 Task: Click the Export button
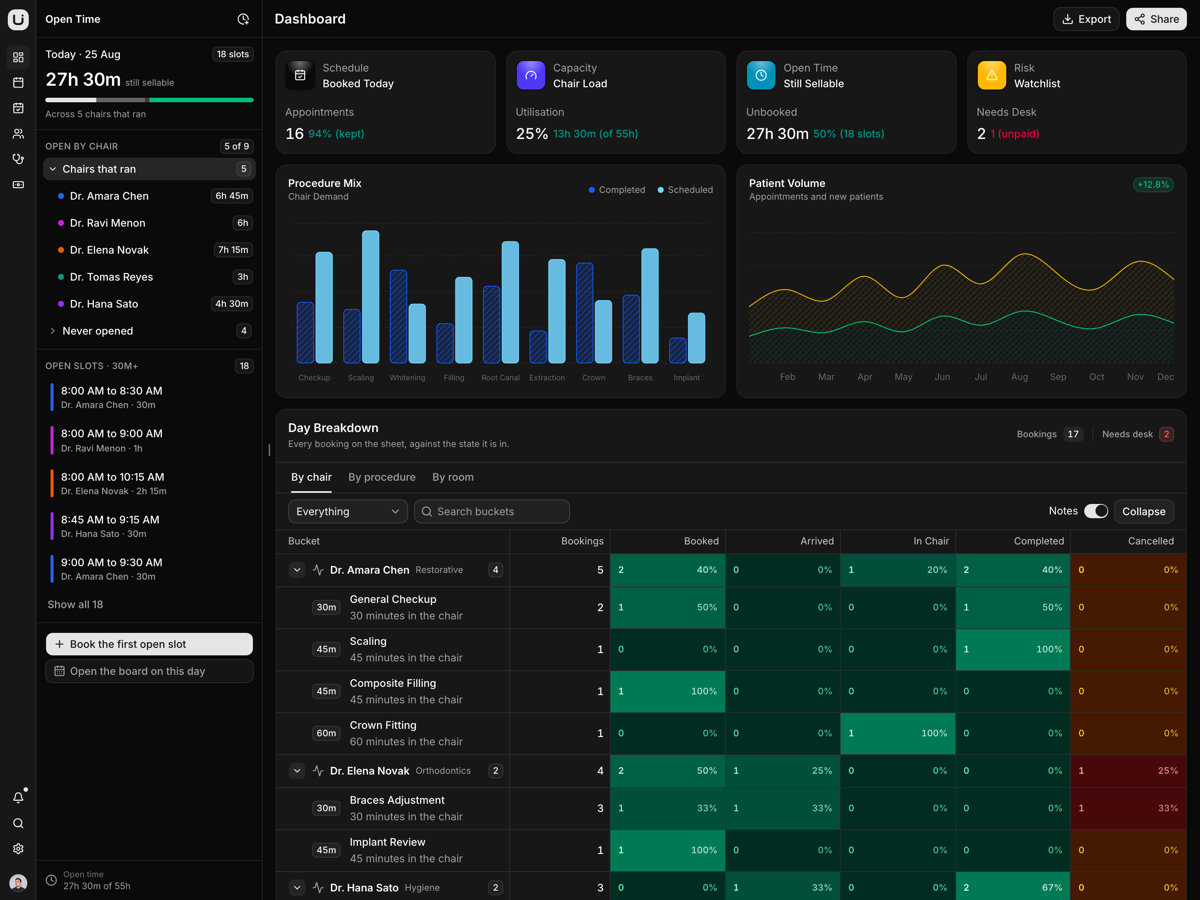click(x=1086, y=19)
